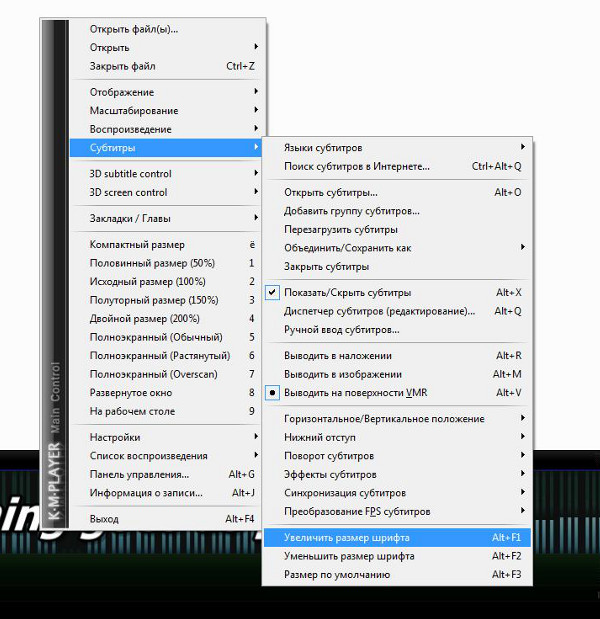600x619 pixels.
Task: Select Выводить в изображении option
Action: pyautogui.click(x=397, y=374)
